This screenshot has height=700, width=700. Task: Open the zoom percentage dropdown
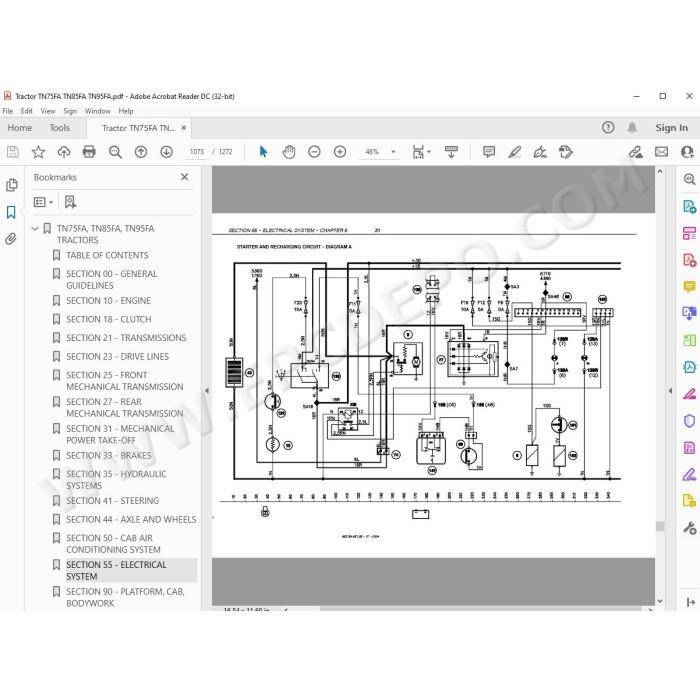tap(393, 152)
